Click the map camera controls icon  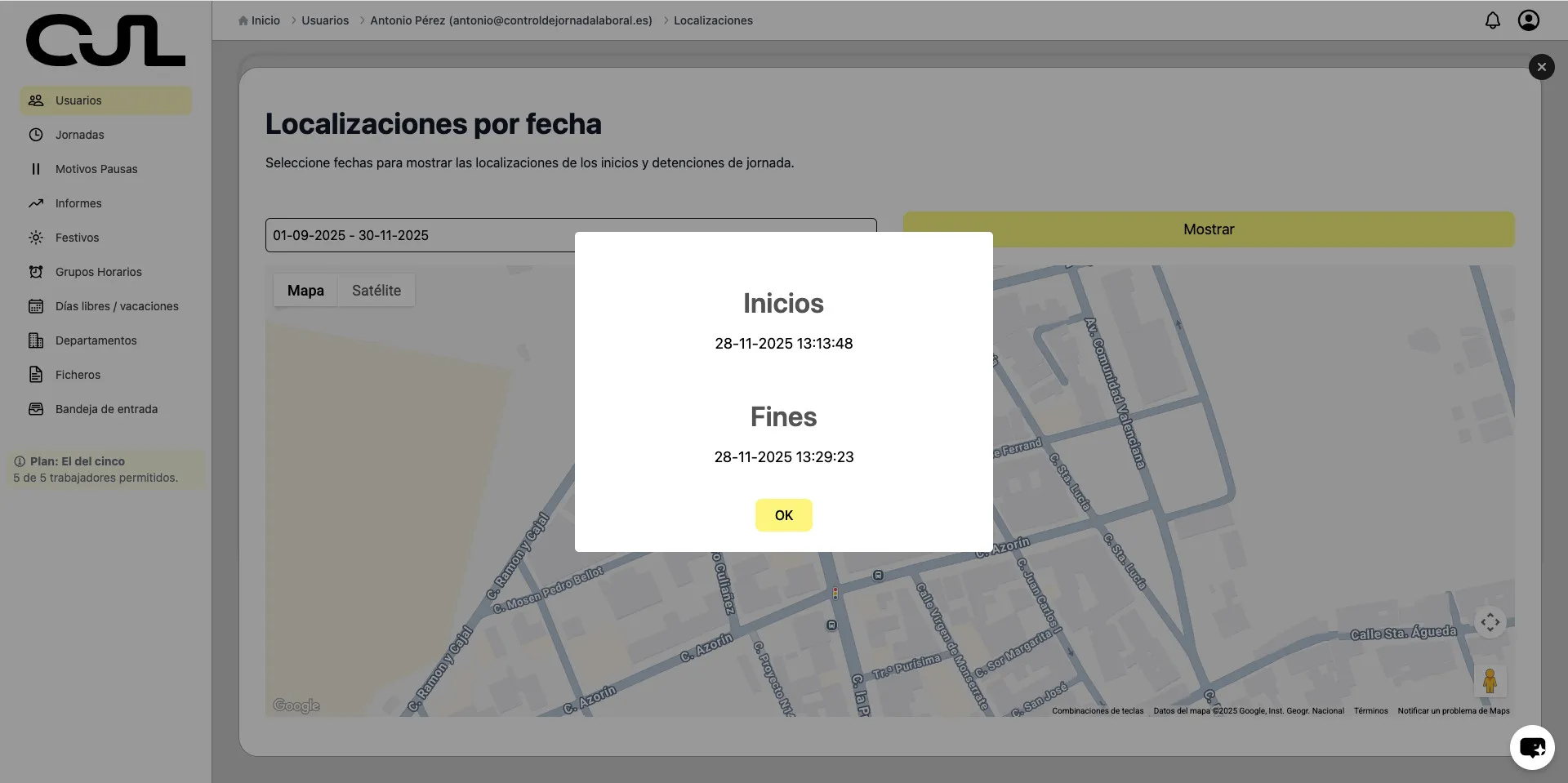pyautogui.click(x=1490, y=622)
